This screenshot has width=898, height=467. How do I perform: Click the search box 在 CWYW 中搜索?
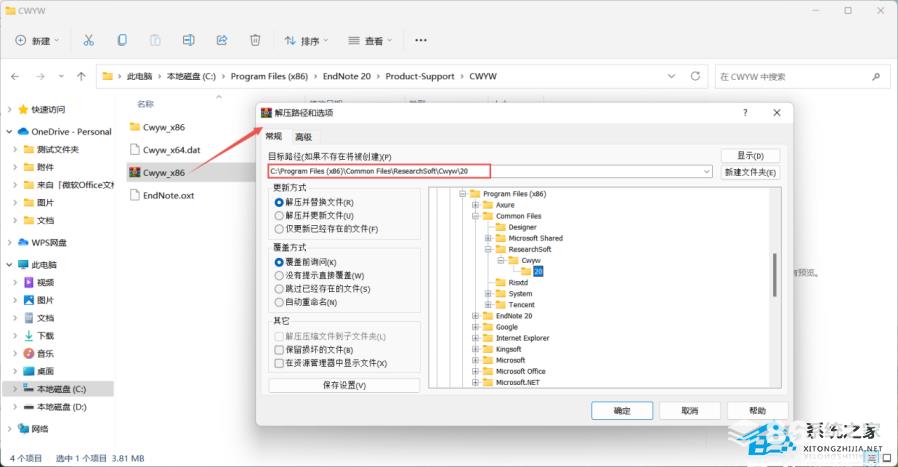(x=802, y=76)
